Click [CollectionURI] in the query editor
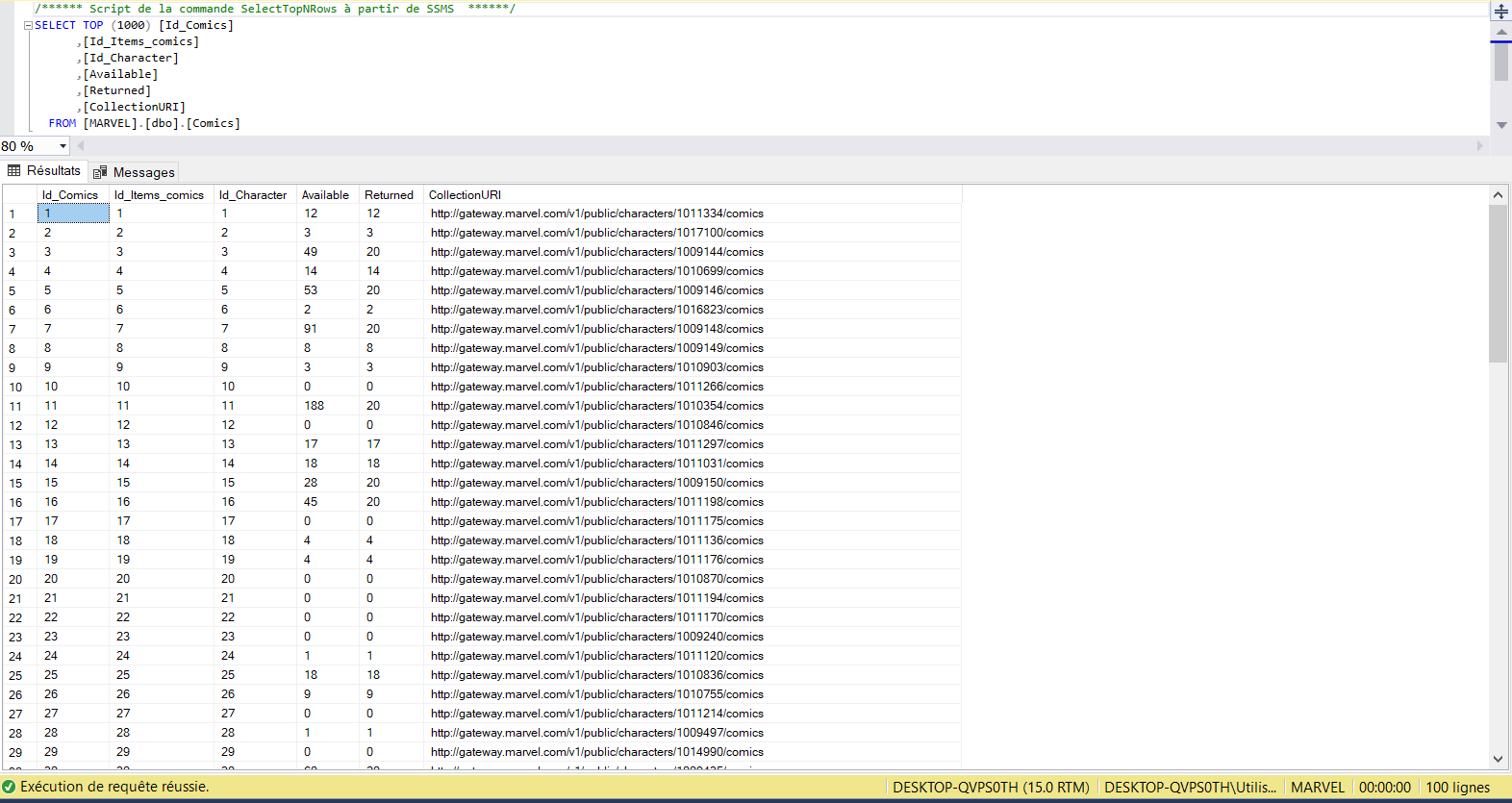 135,107
